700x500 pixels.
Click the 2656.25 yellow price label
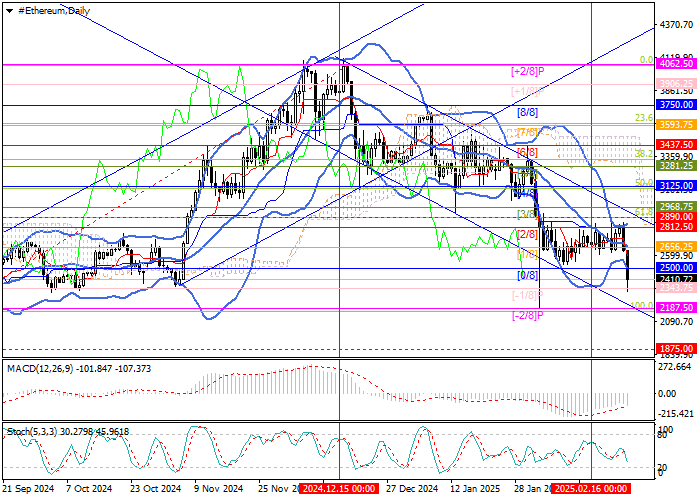(x=677, y=246)
